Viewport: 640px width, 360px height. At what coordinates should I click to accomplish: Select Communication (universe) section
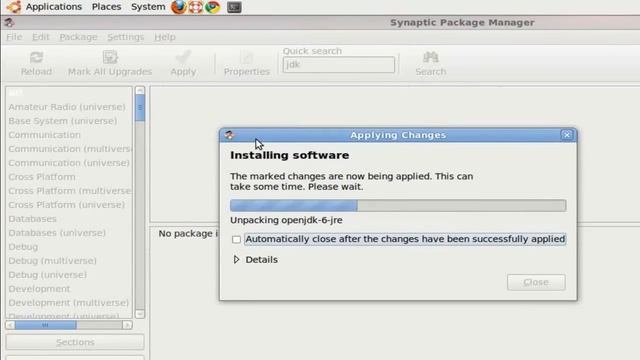(x=69, y=163)
